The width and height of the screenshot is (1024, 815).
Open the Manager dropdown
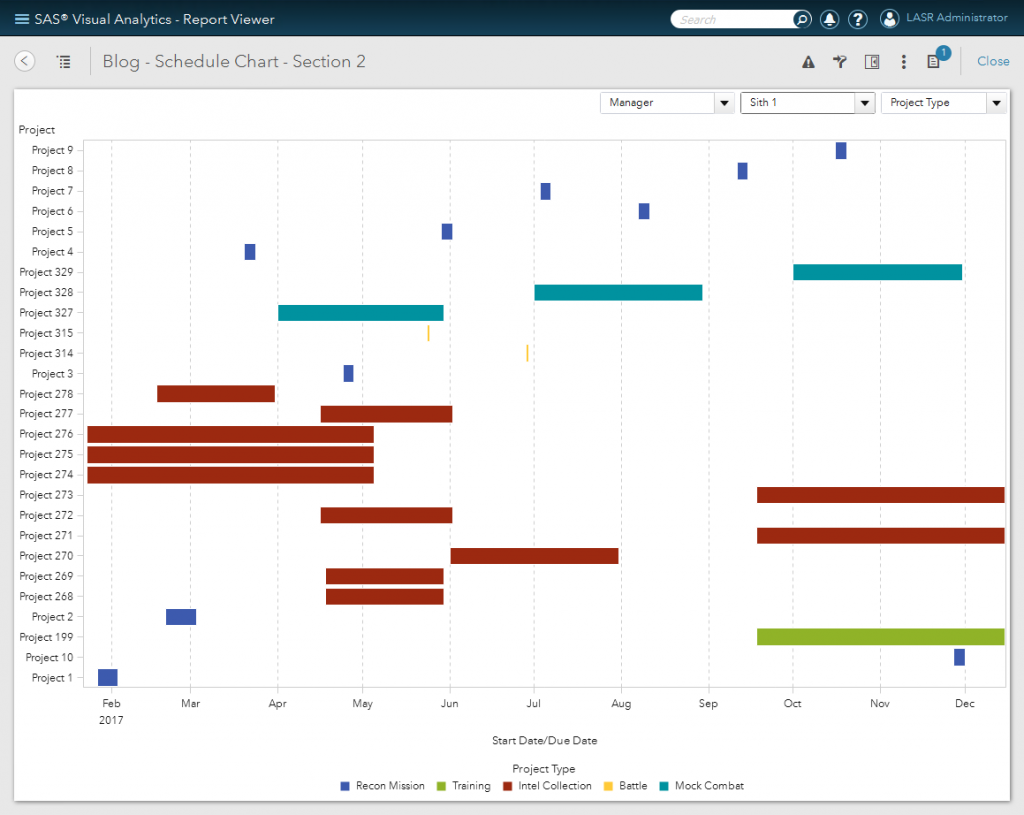(724, 102)
